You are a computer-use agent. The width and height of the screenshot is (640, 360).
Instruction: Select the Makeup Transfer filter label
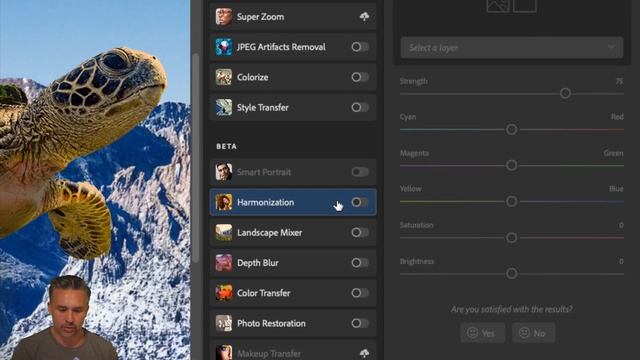(x=269, y=353)
